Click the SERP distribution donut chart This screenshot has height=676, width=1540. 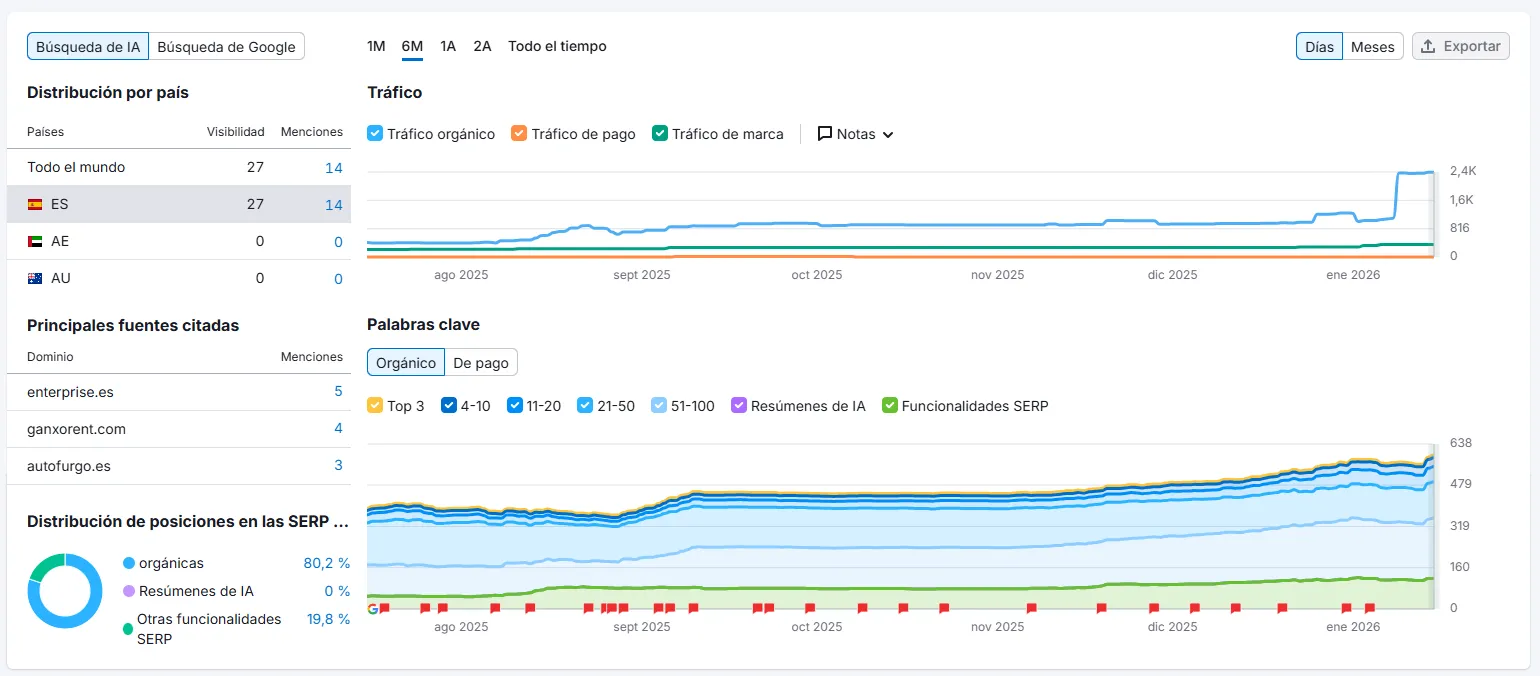[65, 590]
